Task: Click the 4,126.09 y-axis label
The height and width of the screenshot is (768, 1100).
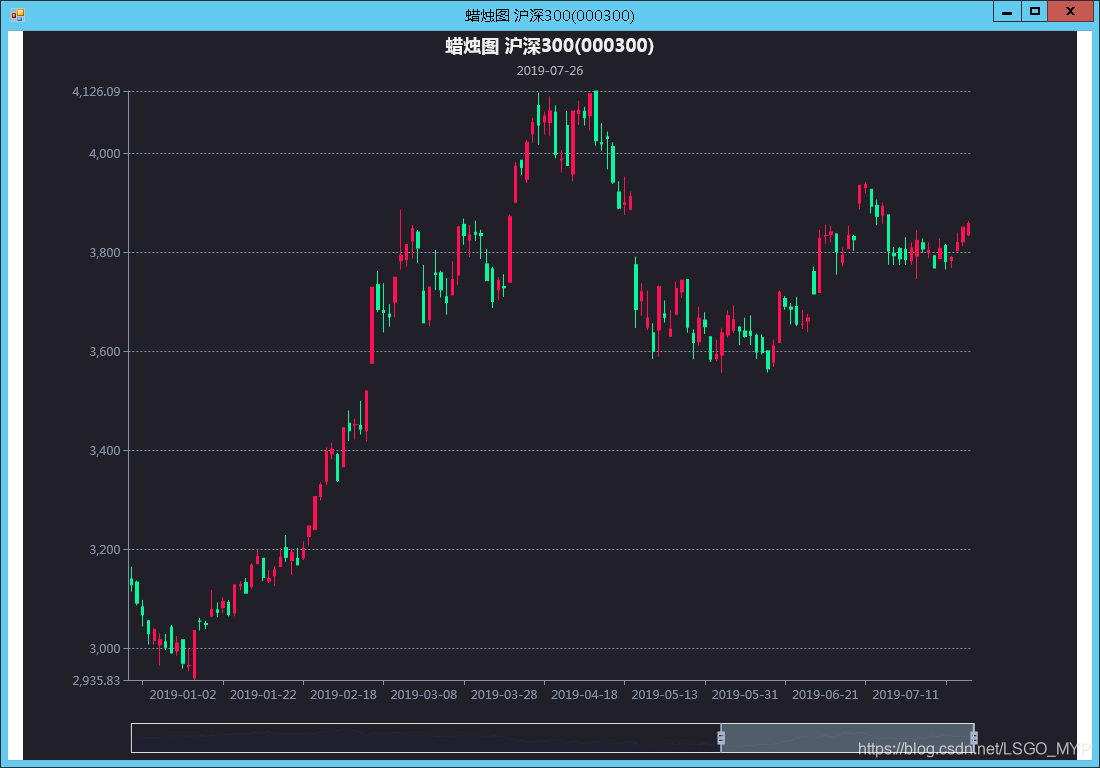Action: pyautogui.click(x=96, y=92)
